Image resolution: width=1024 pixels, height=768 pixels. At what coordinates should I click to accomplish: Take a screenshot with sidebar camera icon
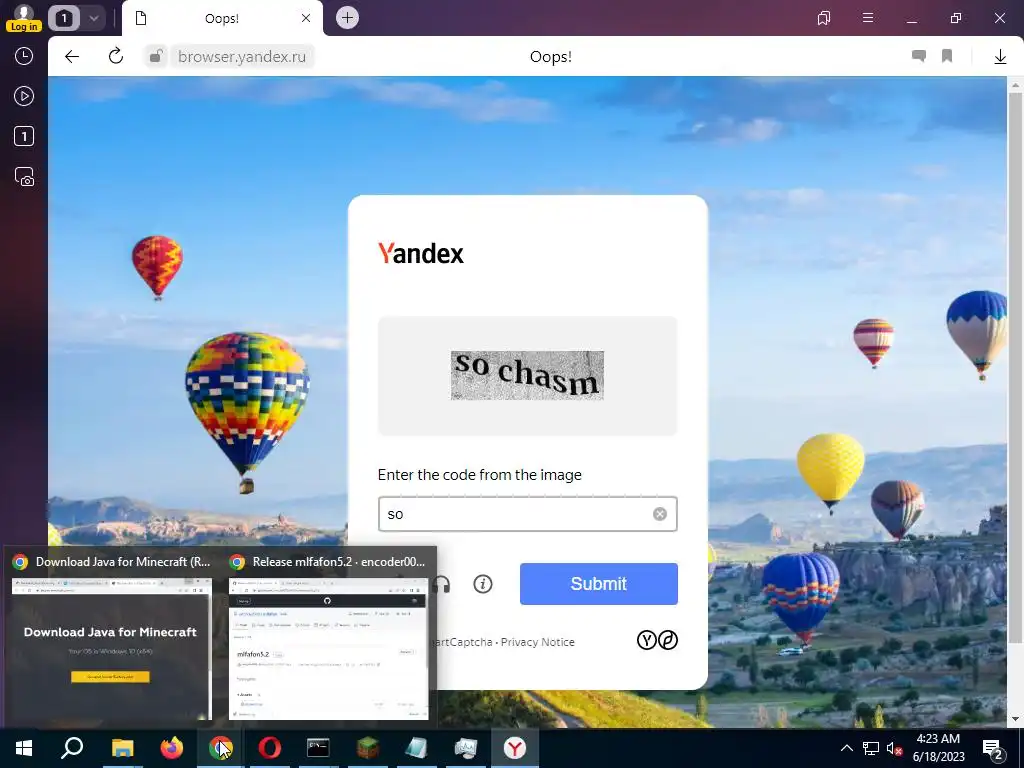[24, 177]
